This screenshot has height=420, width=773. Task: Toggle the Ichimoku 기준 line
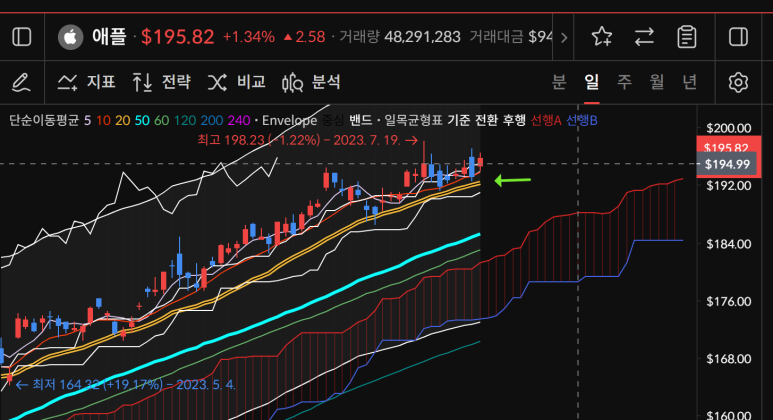[x=458, y=120]
